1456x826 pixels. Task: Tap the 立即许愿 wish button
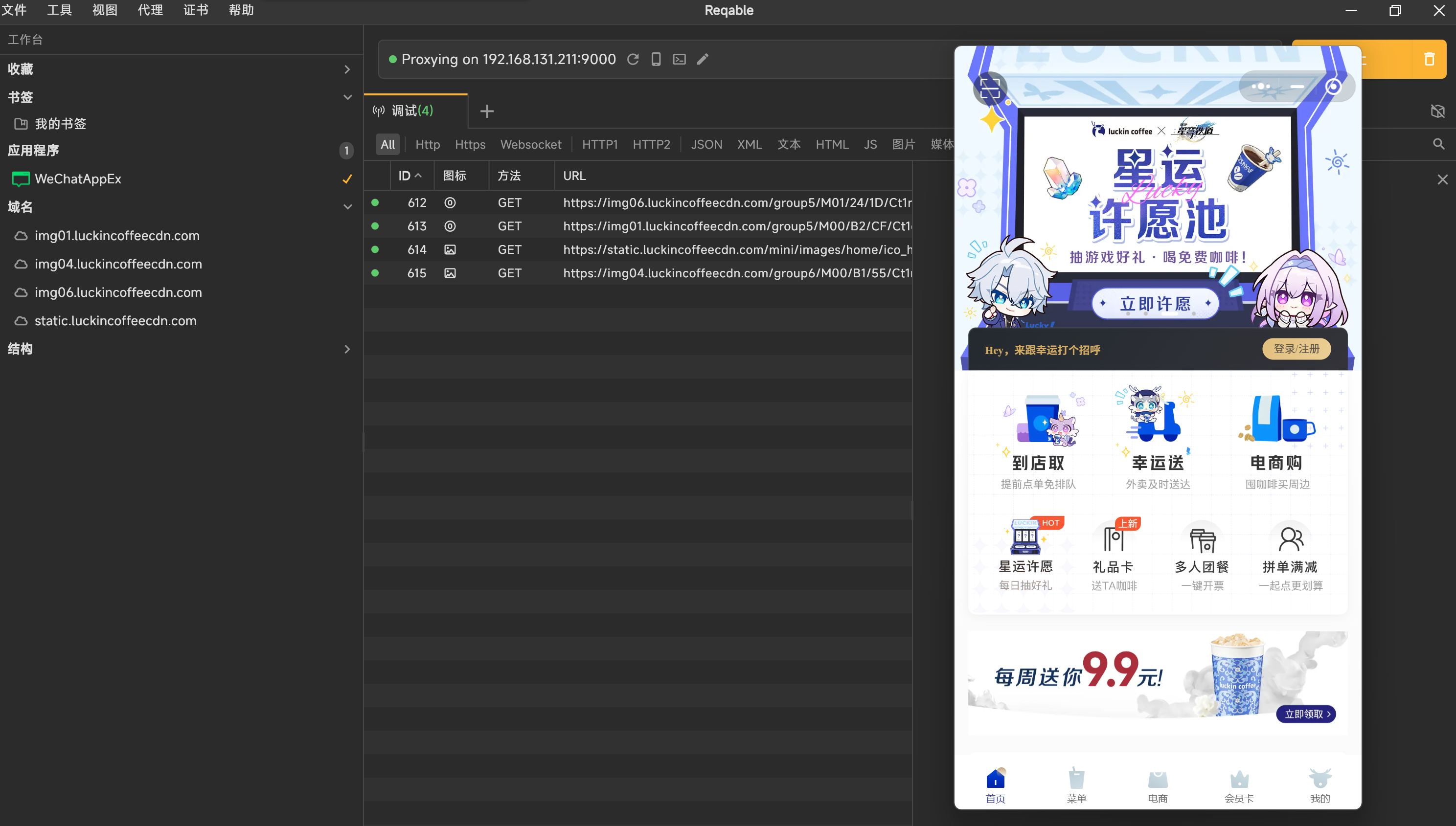1155,304
